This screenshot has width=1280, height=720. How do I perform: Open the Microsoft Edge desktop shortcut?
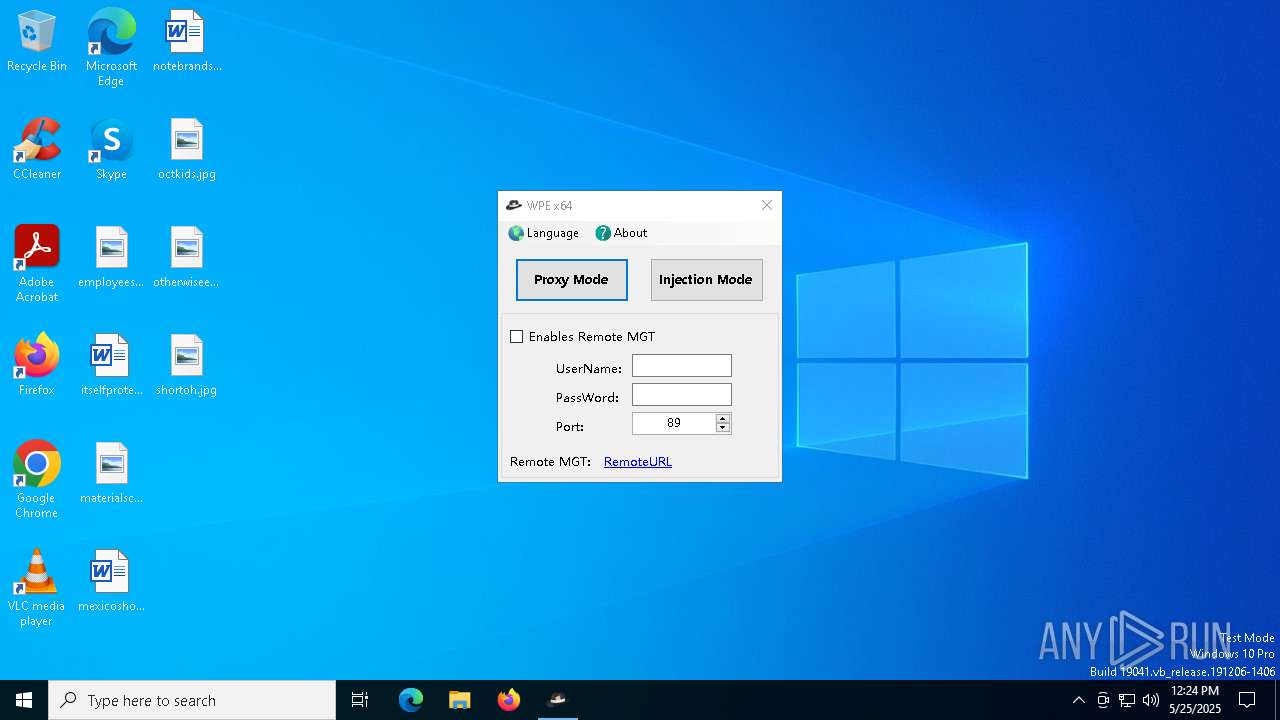point(111,47)
